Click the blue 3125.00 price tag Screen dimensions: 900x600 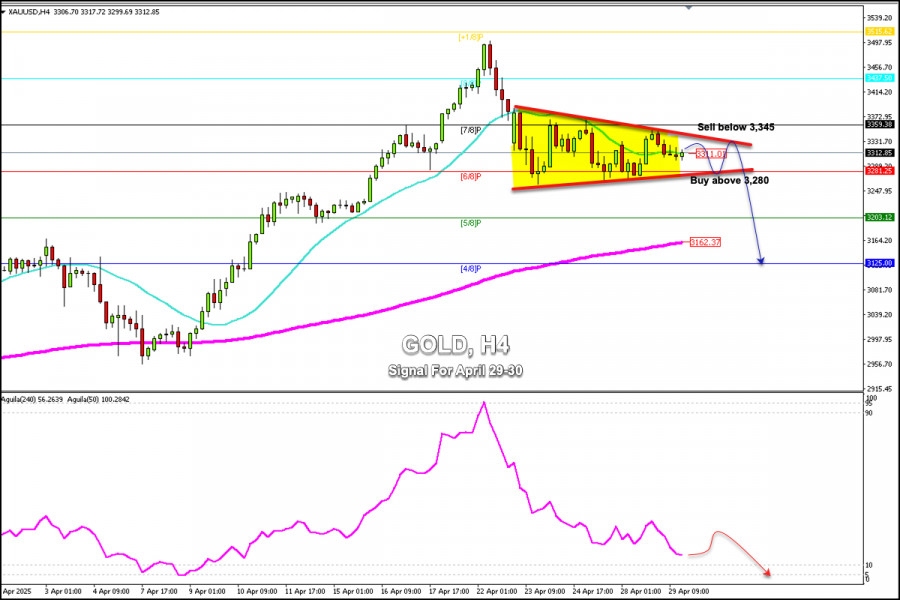click(x=879, y=263)
